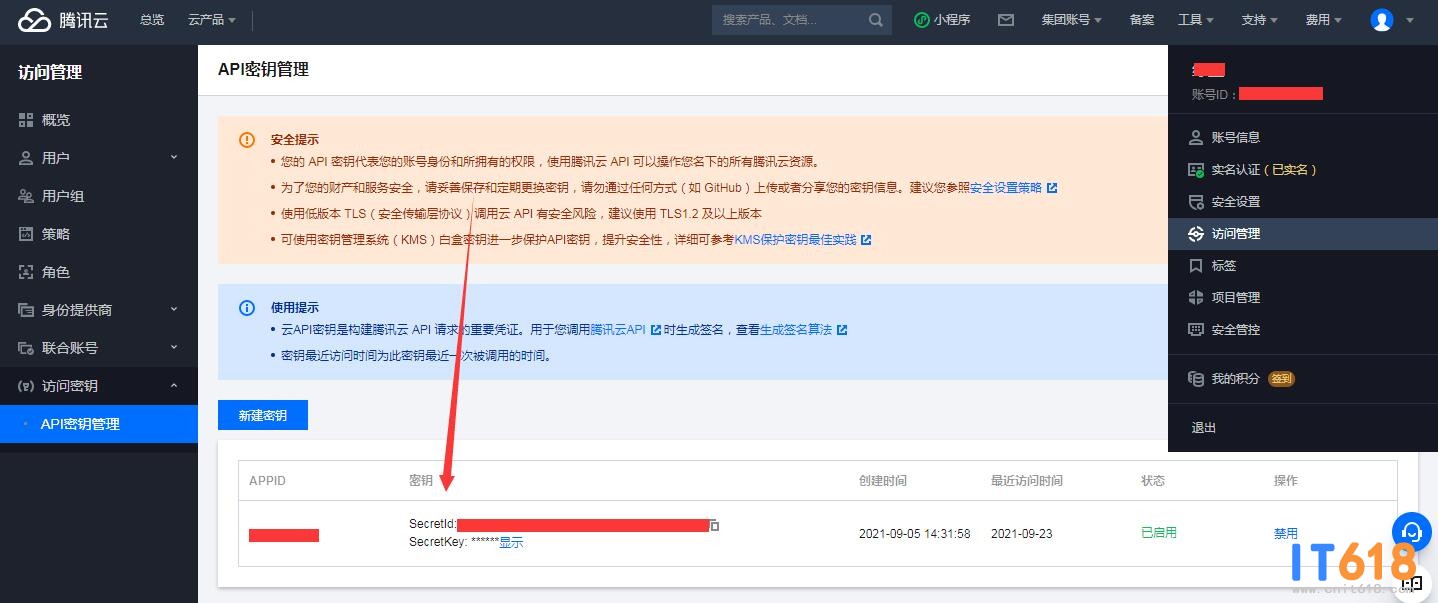Click the user avatar icon

coord(1382,20)
